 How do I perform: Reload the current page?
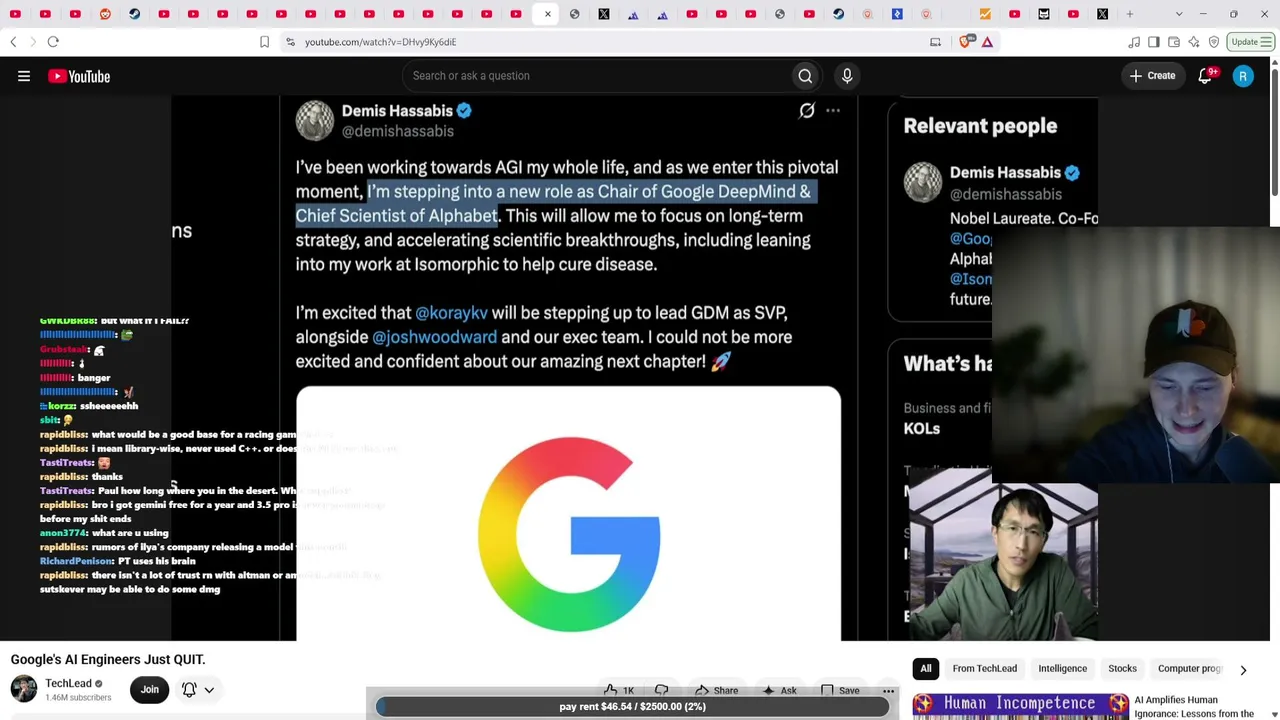click(x=53, y=42)
